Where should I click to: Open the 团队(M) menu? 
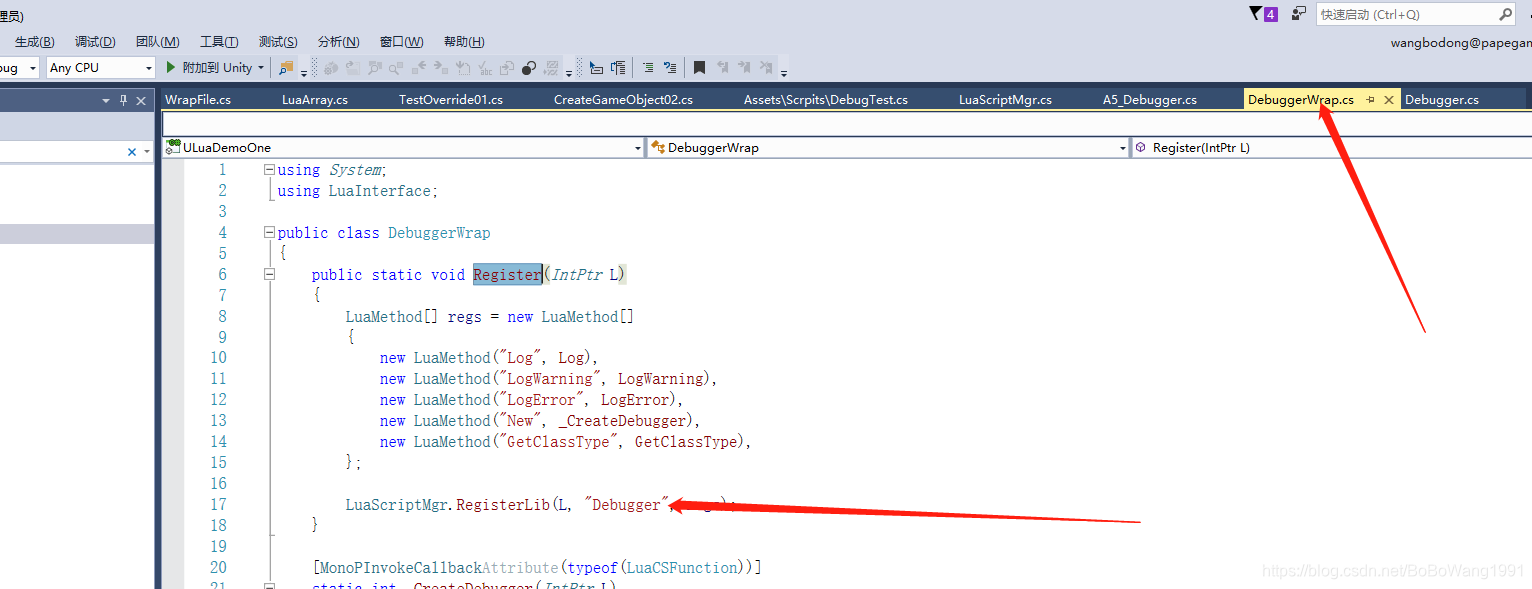[x=158, y=42]
